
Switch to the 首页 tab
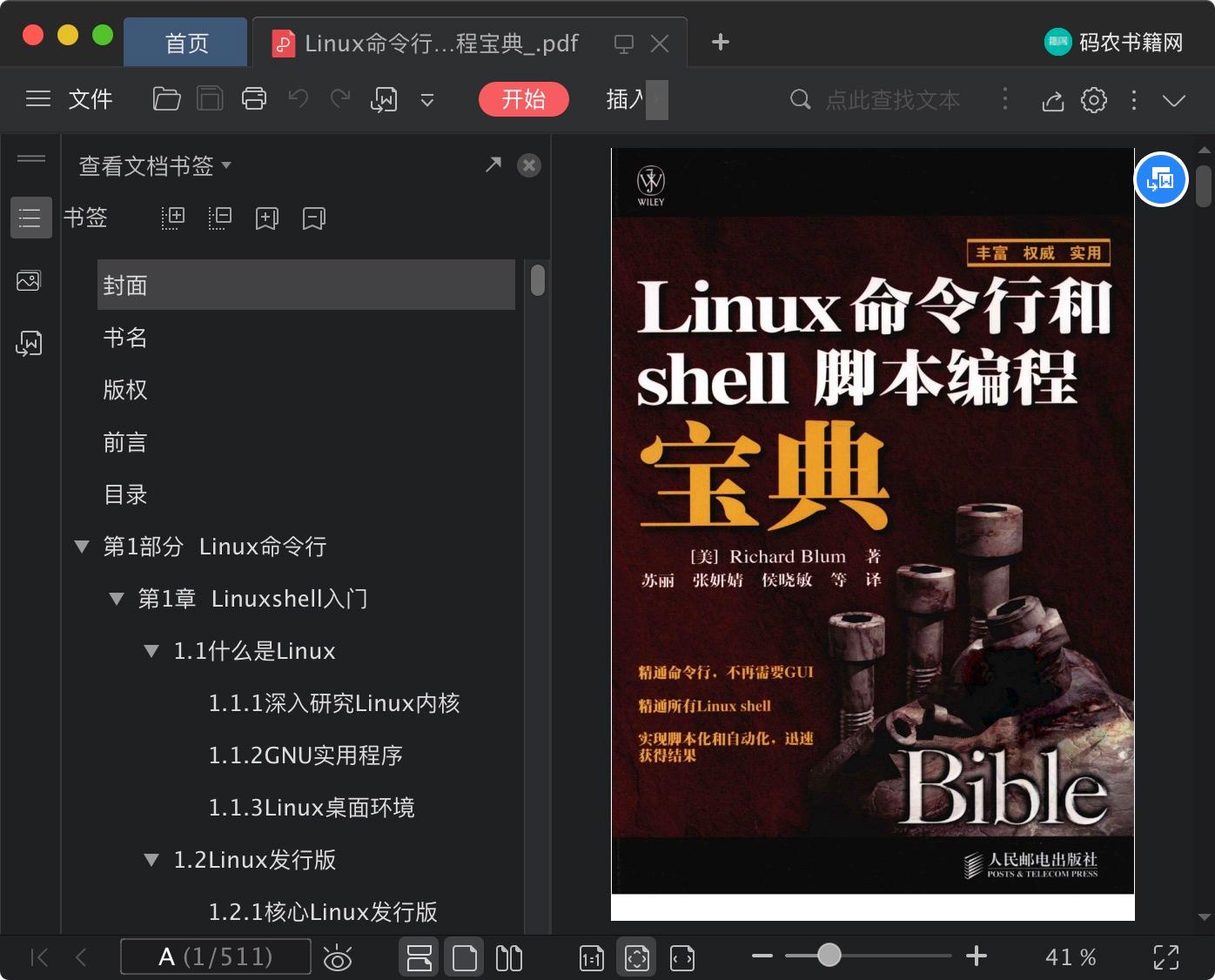(186, 43)
